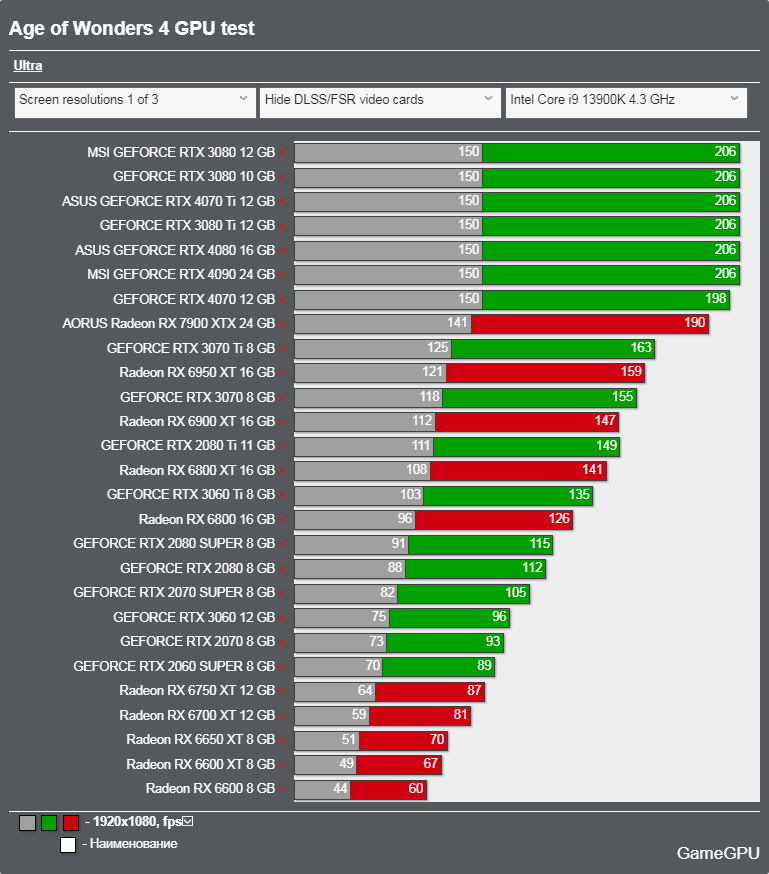Click the red X next to GEFORCE RTX 3080 Ti 12 GB

pyautogui.click(x=283, y=227)
